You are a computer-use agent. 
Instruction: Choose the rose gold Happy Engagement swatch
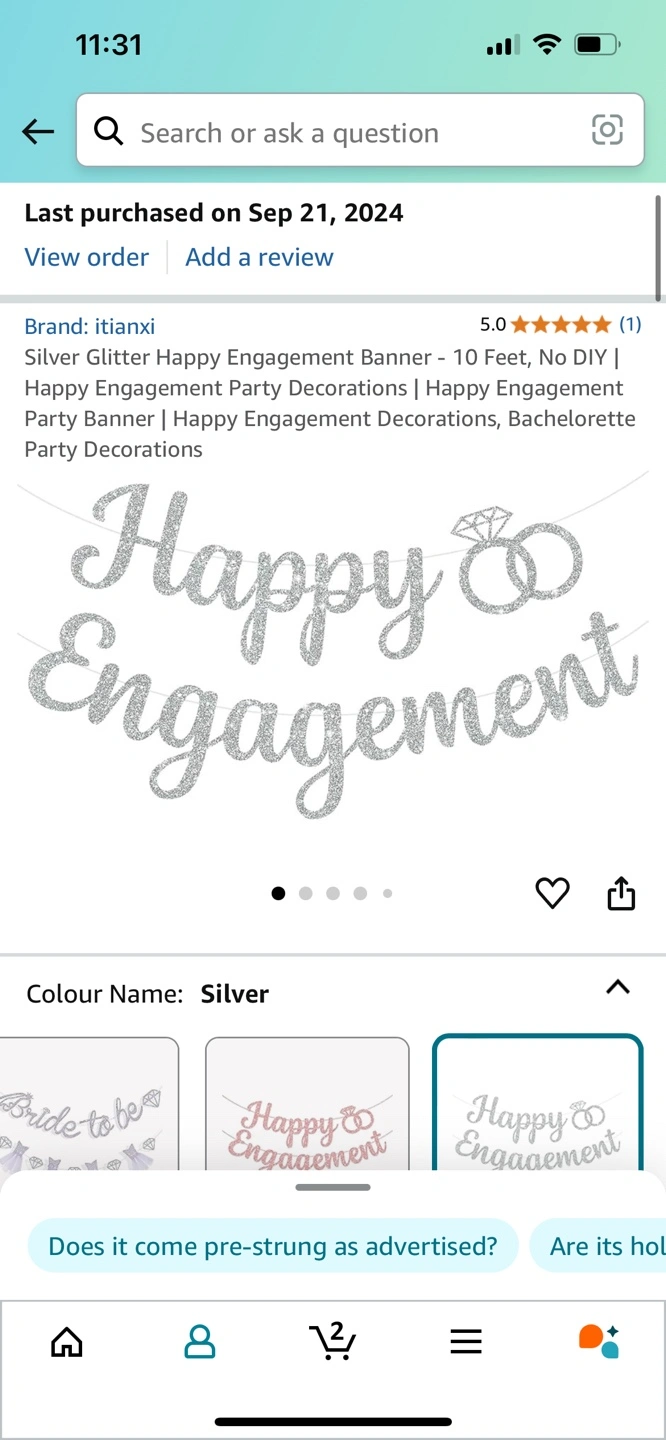pyautogui.click(x=307, y=1104)
